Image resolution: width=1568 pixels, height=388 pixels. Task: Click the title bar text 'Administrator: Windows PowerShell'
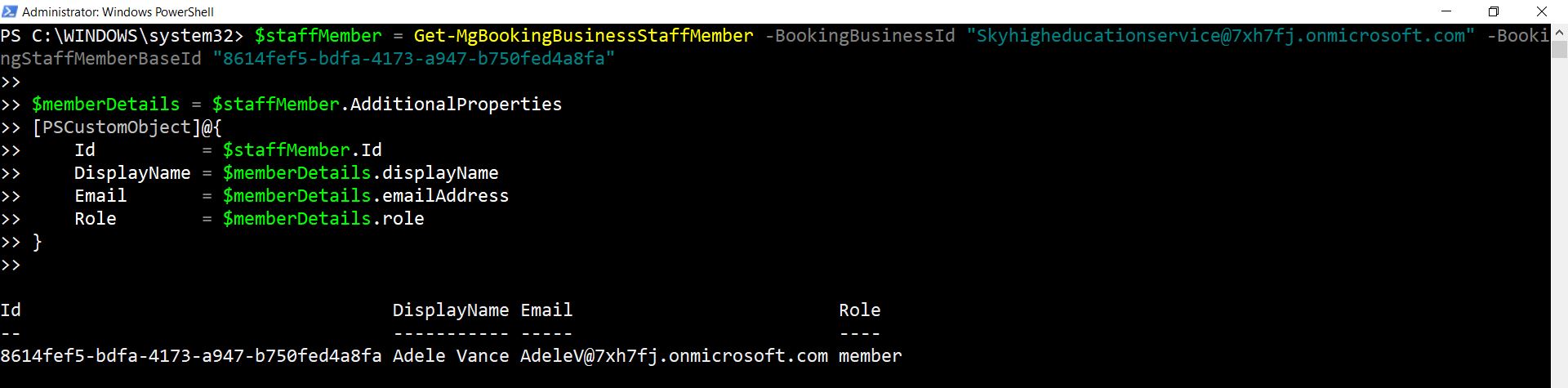118,11
